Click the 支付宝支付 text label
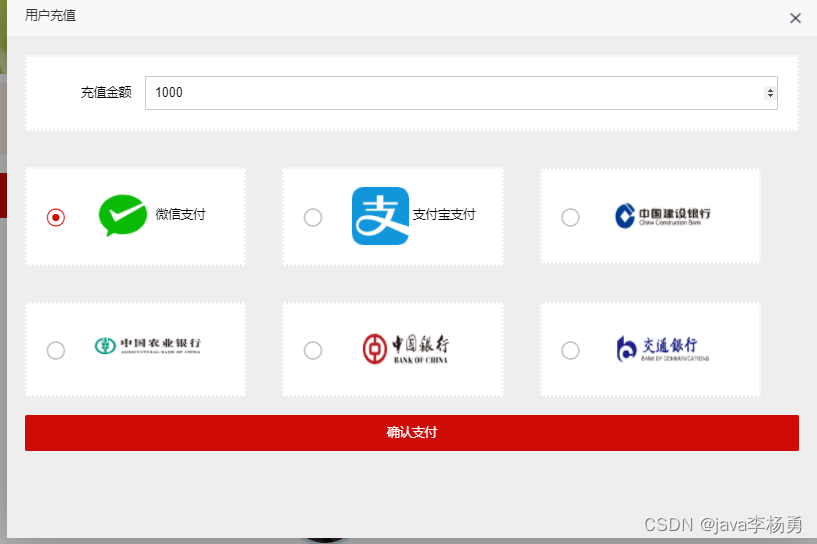The width and height of the screenshot is (817, 544). [444, 214]
